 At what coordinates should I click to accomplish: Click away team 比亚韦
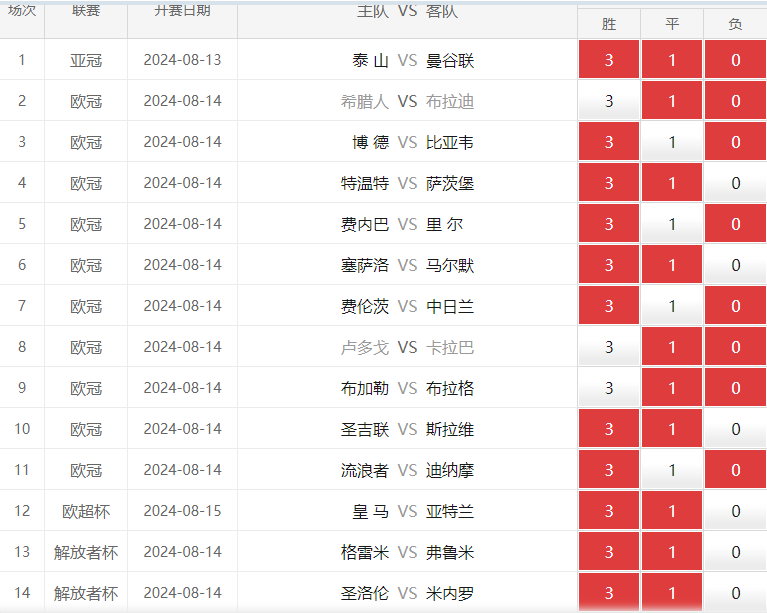(x=450, y=143)
